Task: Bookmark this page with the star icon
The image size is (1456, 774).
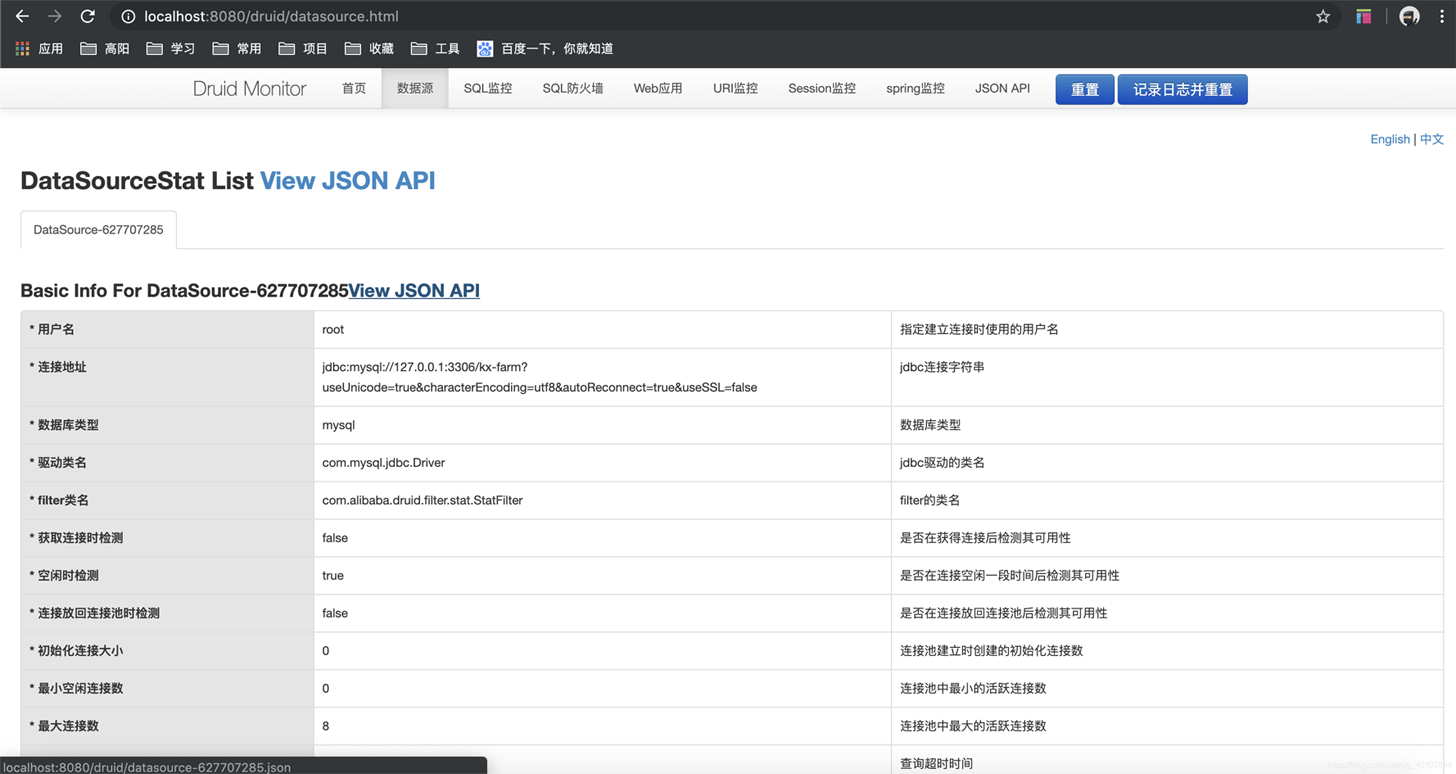Action: (1322, 16)
